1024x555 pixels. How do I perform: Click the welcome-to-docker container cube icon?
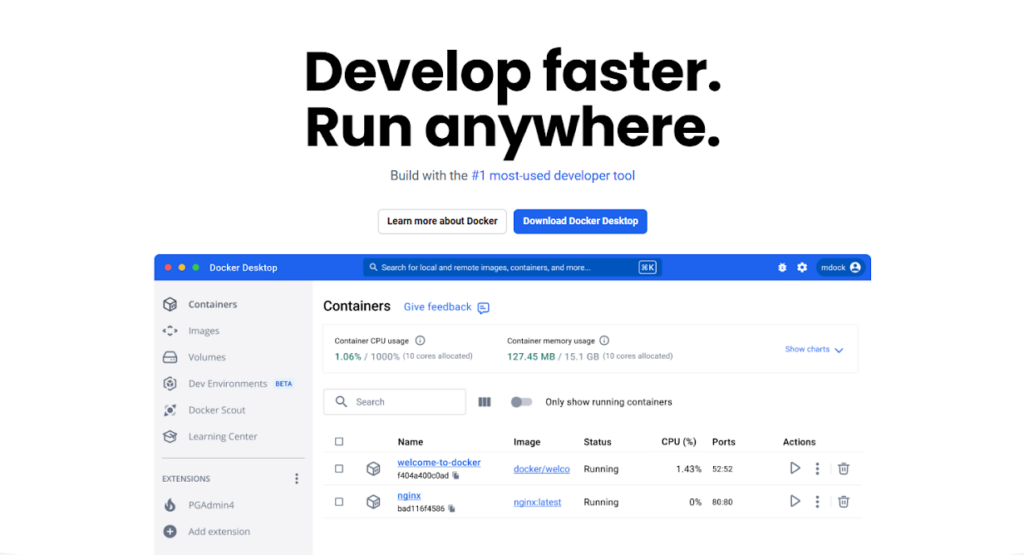[374, 469]
